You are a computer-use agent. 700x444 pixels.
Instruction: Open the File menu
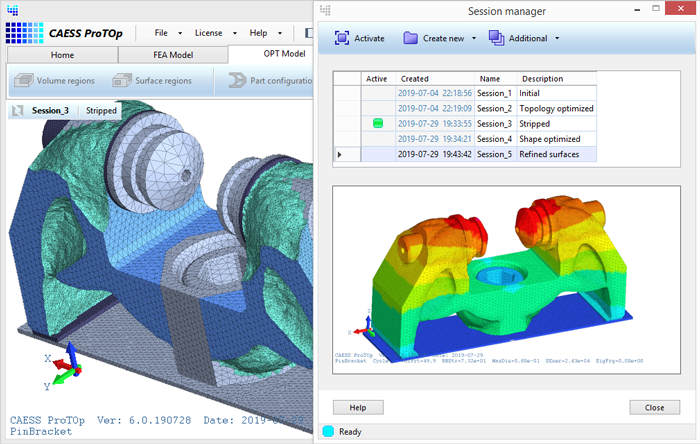161,33
